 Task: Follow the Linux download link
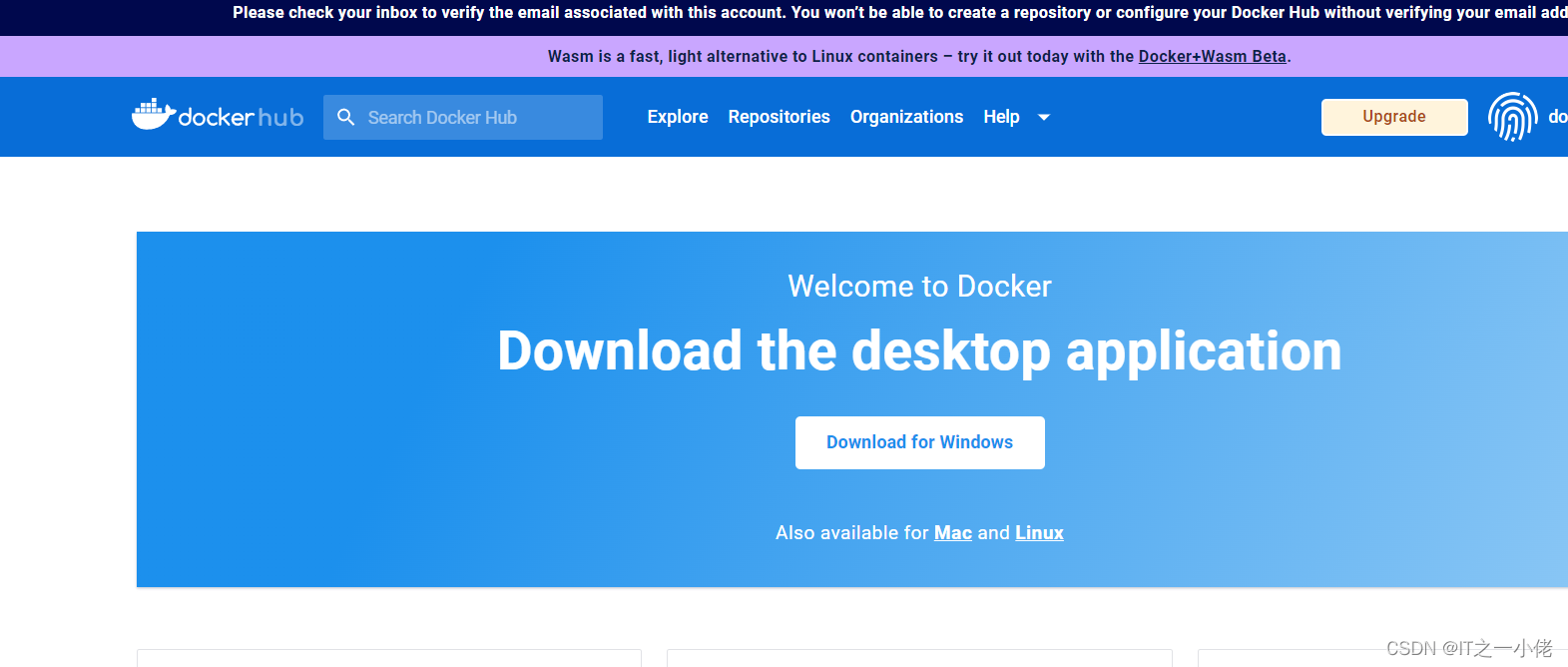click(1039, 533)
